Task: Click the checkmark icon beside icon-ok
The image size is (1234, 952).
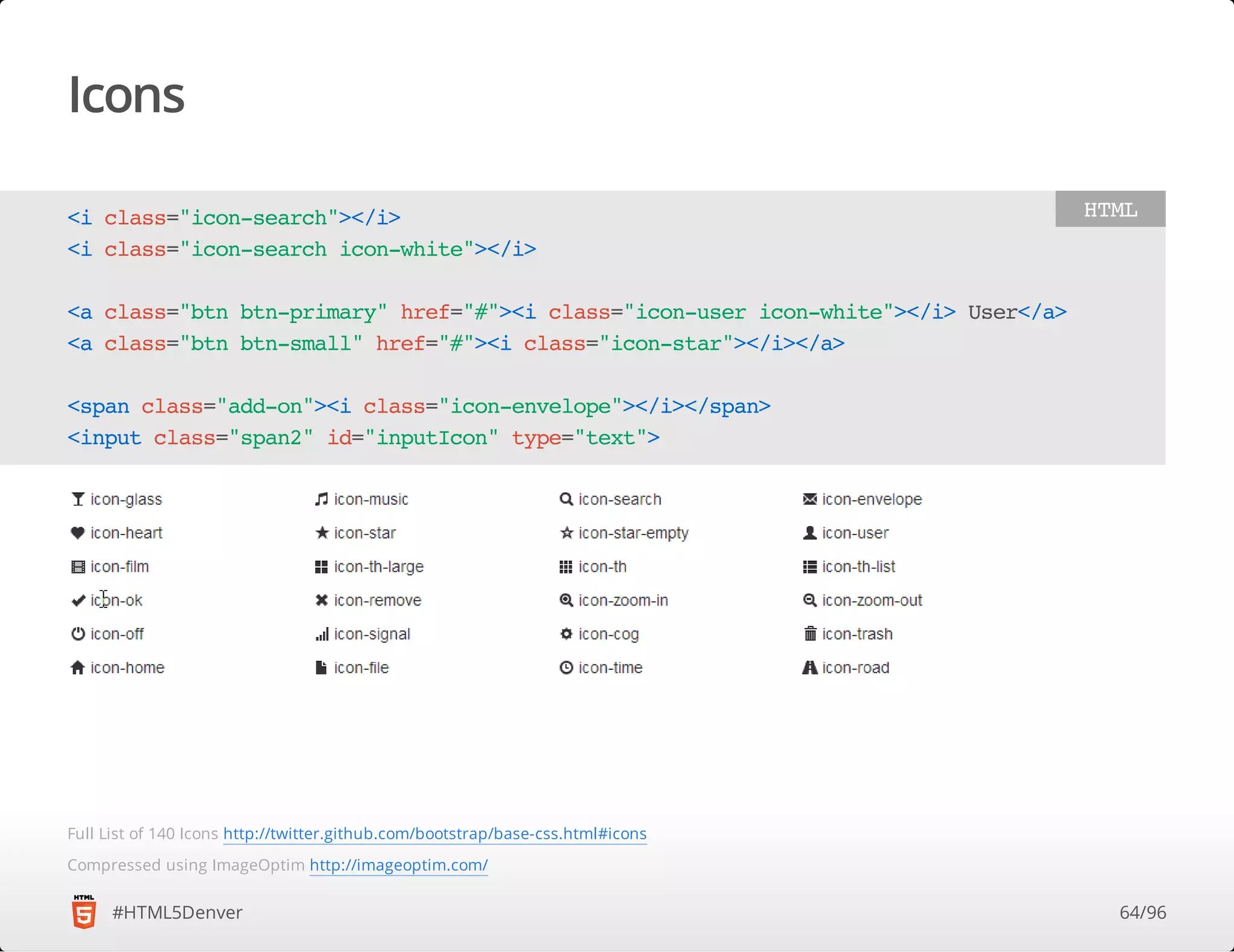Action: click(x=78, y=601)
